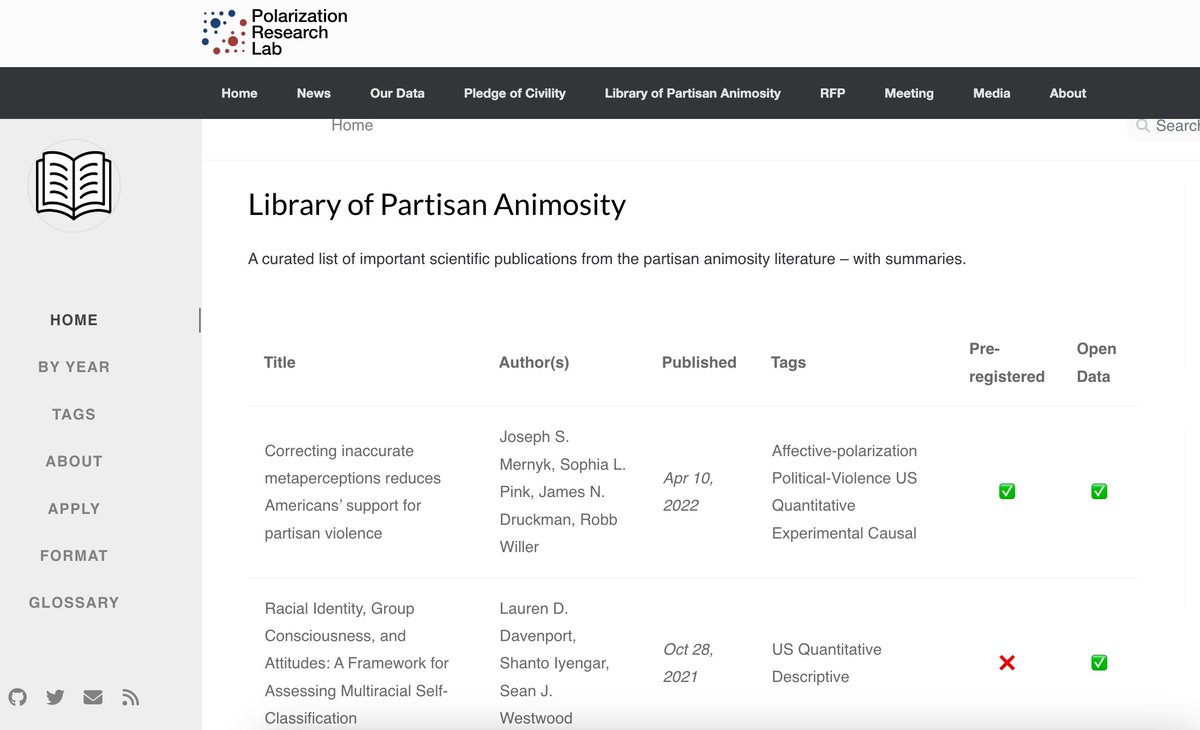Viewport: 1200px width, 730px height.
Task: Open the Twitter icon in sidebar footer
Action: click(55, 697)
